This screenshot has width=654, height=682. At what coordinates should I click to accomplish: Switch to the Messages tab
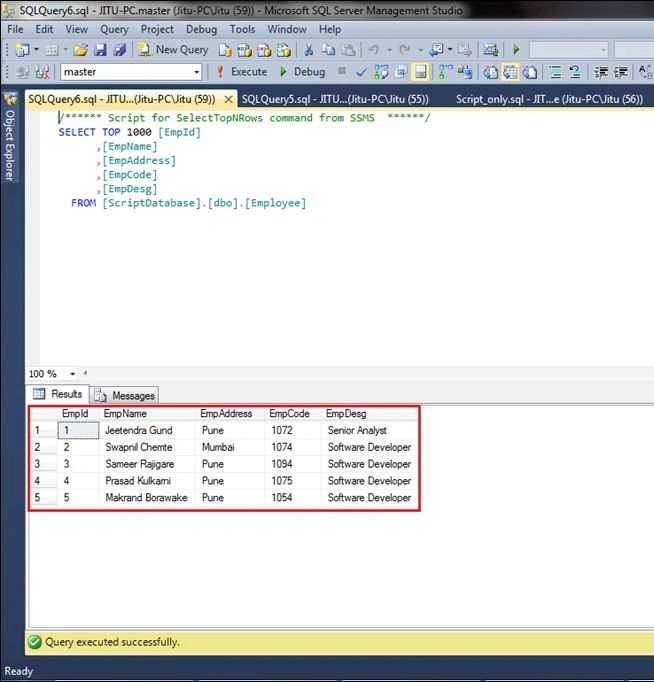point(125,395)
